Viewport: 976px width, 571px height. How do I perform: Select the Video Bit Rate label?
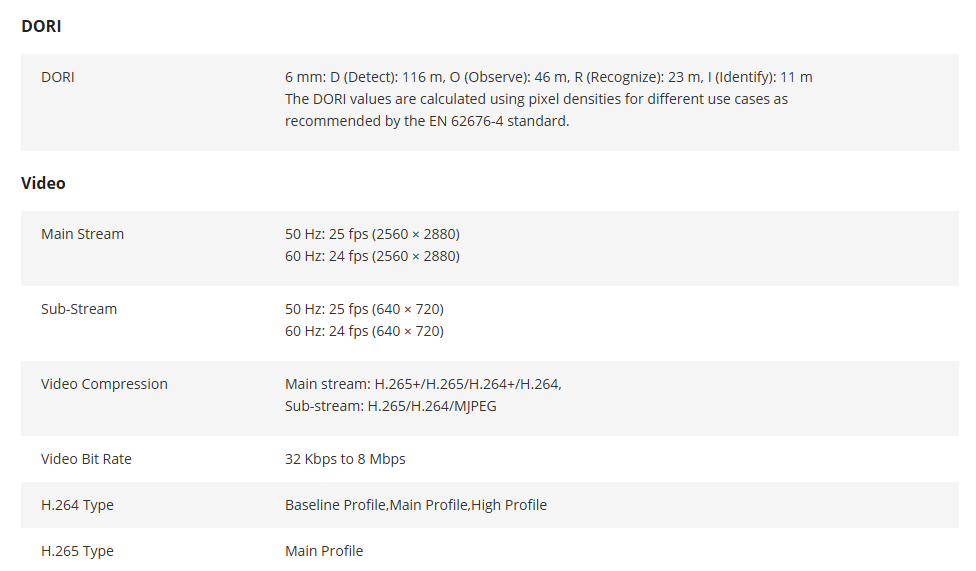pos(86,459)
